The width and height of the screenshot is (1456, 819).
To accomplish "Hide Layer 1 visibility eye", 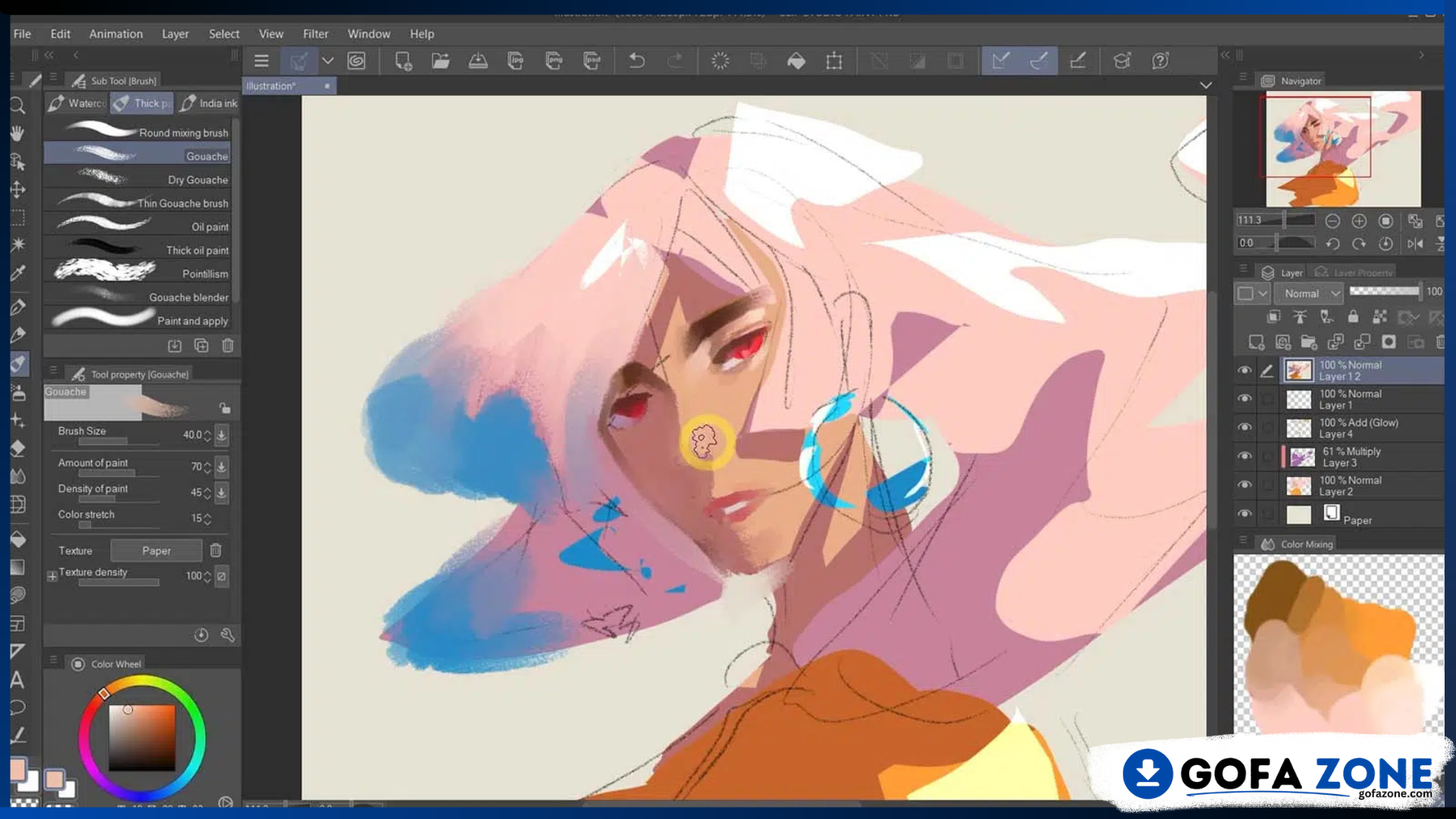I will (1244, 399).
